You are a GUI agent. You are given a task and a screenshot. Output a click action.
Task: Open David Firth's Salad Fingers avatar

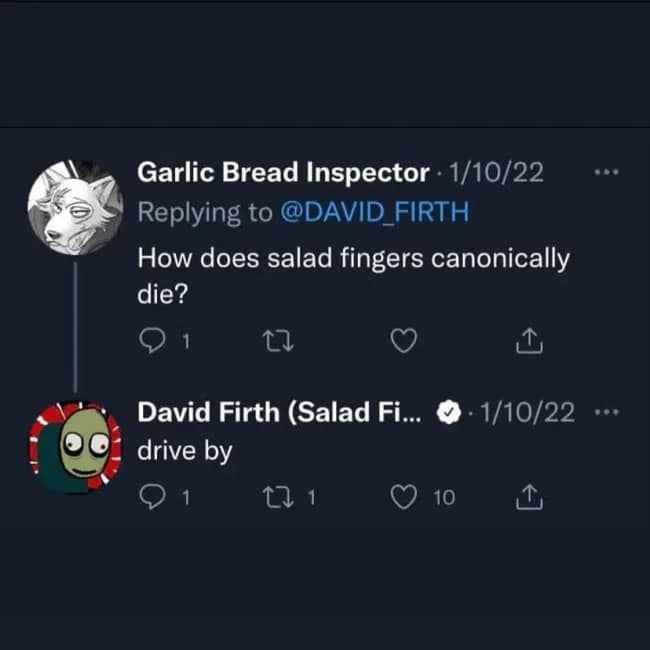tap(74, 446)
